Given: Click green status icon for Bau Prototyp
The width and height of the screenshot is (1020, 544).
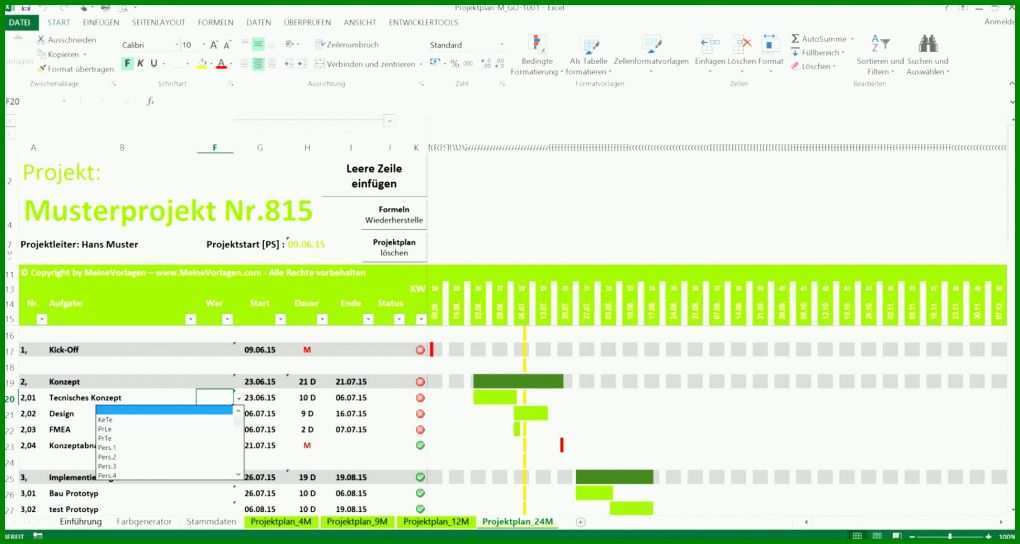Looking at the screenshot, I should (x=420, y=493).
